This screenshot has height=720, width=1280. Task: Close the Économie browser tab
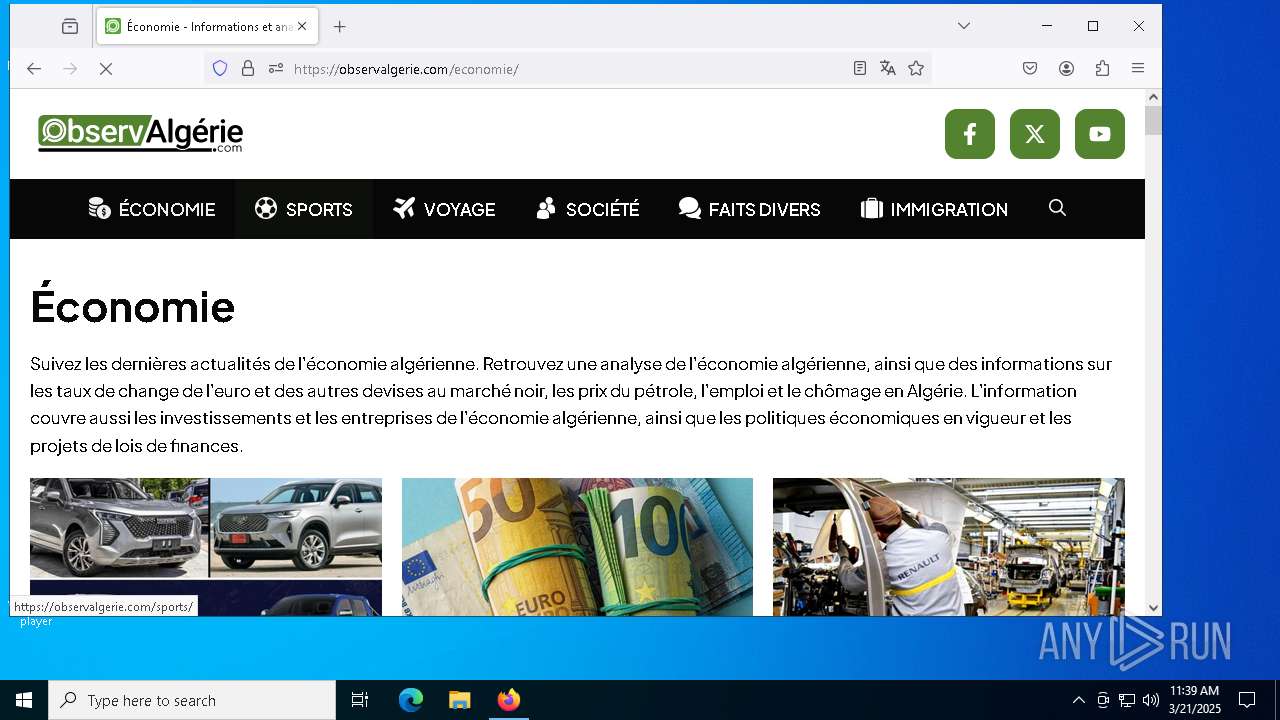tap(302, 27)
